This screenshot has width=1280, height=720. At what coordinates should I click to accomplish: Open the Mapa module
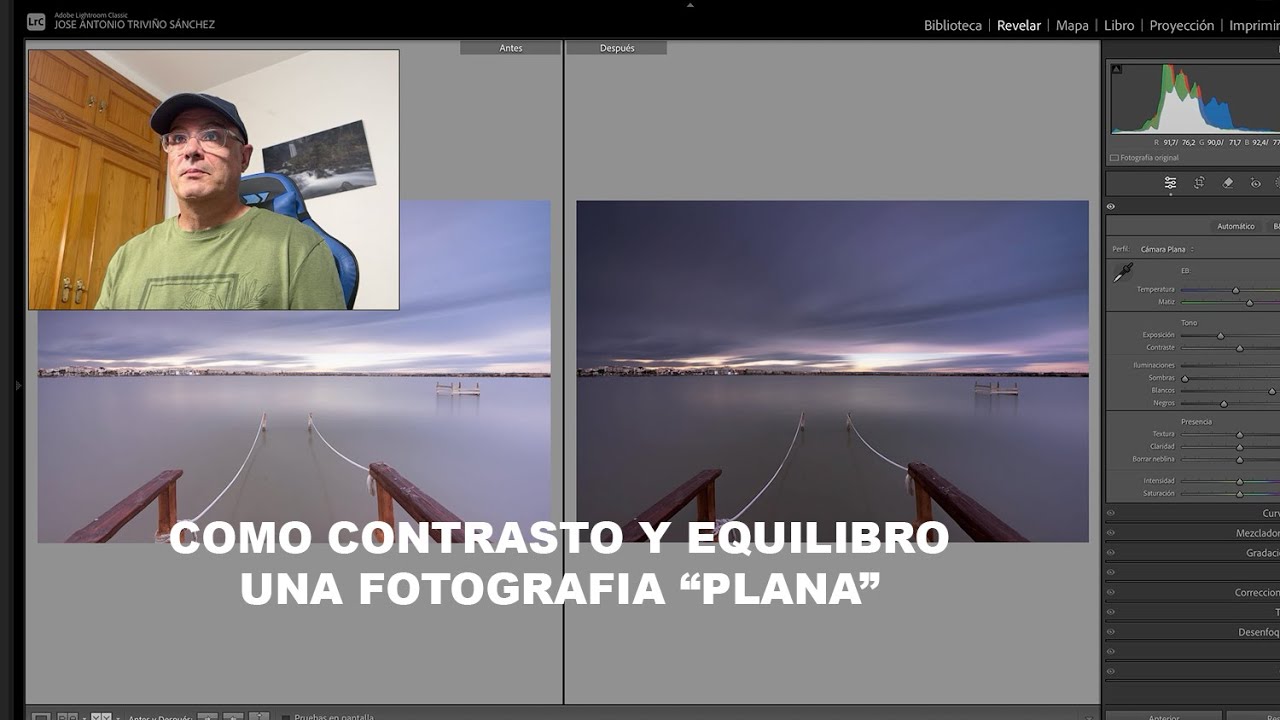tap(1072, 25)
